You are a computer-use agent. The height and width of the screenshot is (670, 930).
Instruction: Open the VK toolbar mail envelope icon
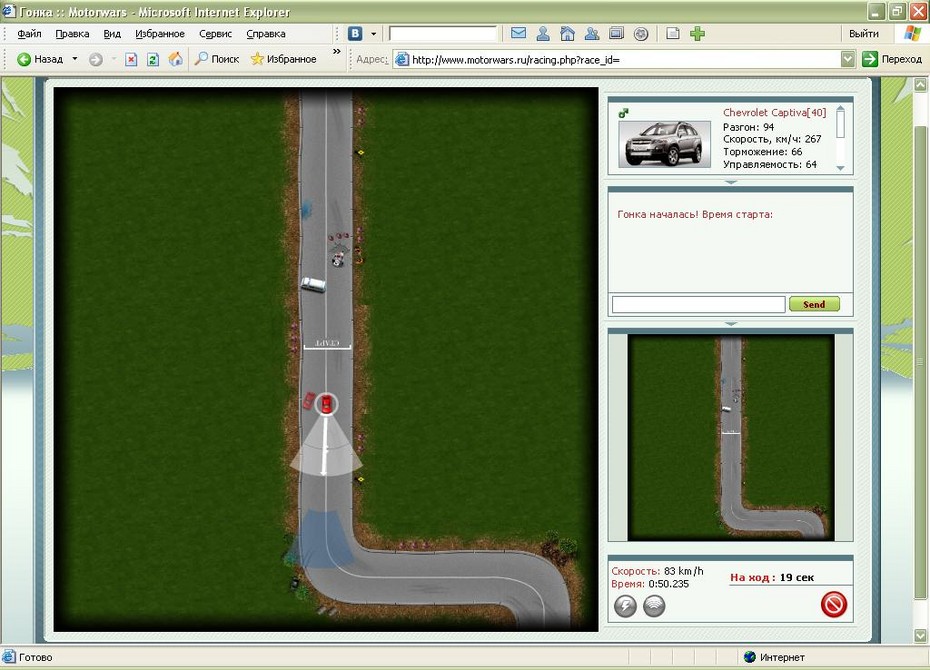click(x=518, y=33)
